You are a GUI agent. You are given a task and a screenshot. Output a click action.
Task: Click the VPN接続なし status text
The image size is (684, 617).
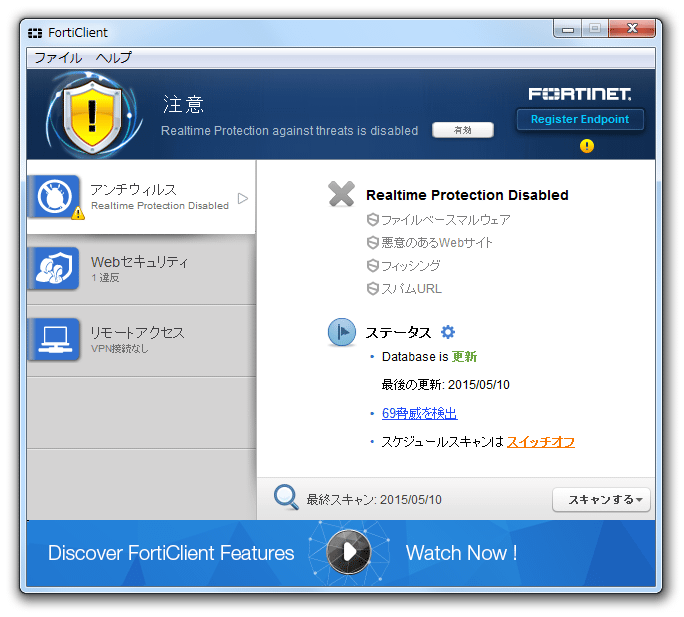tap(120, 348)
